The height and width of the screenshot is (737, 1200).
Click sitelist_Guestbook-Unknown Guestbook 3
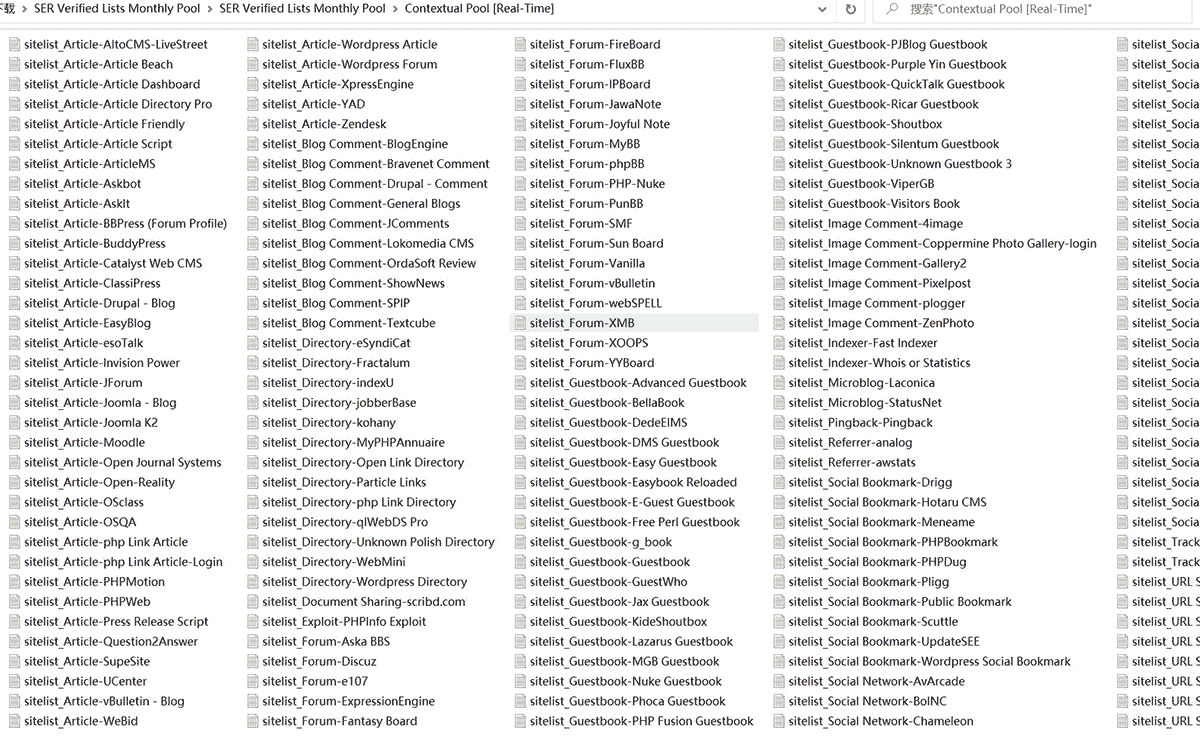coord(900,164)
